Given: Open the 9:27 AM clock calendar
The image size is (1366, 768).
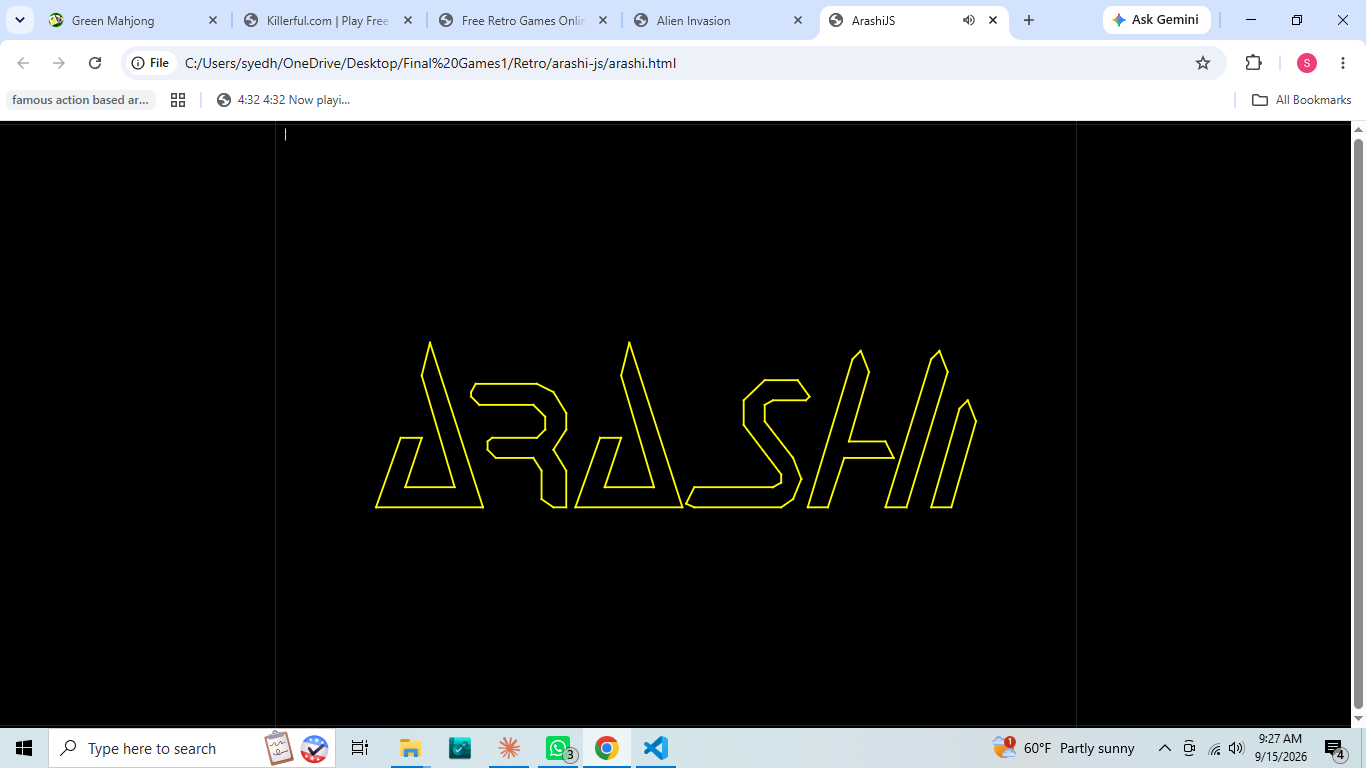Looking at the screenshot, I should click(1280, 748).
